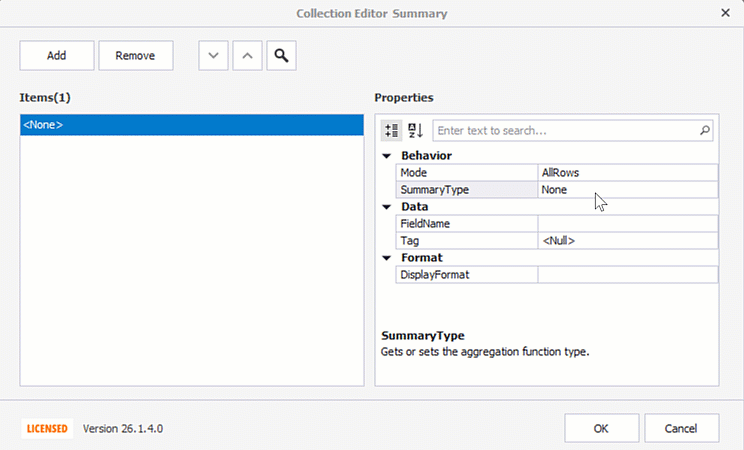Screen dimensions: 744x450
Task: Collapse the Format category
Action: coord(387,258)
